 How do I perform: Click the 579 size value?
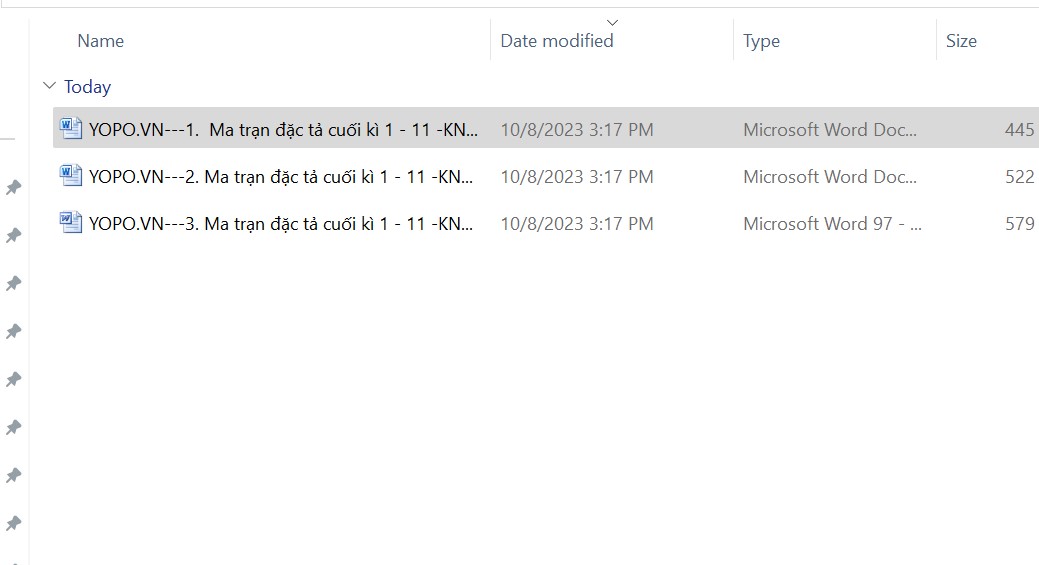coord(1019,224)
